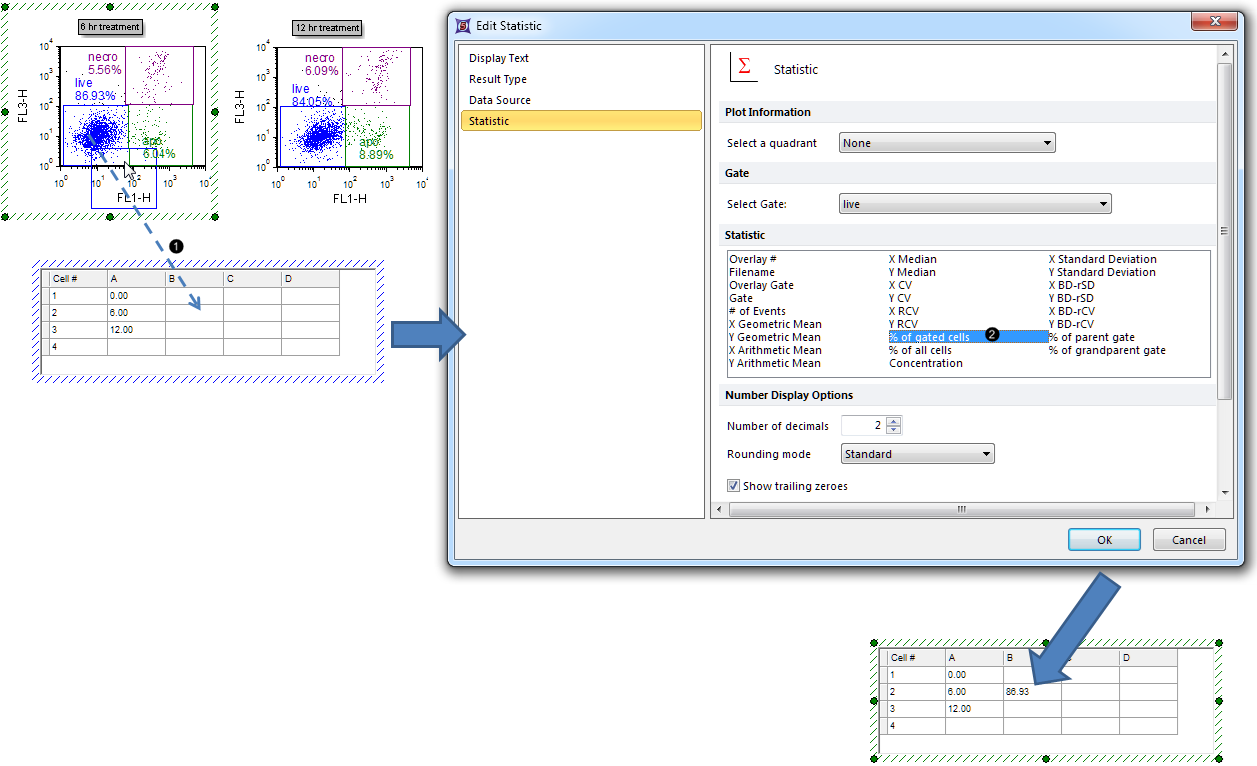Select the 'Concentration' statistic option
Viewport: 1257px width, 766px height.
[926, 363]
